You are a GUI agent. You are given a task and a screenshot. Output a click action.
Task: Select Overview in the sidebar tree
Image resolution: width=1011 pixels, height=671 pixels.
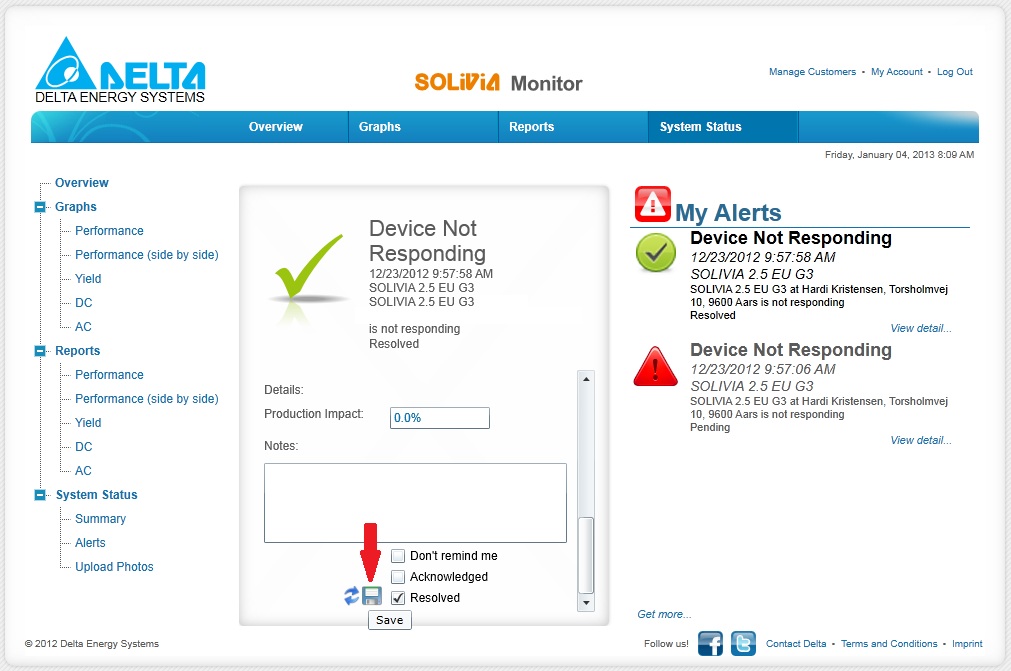point(82,182)
